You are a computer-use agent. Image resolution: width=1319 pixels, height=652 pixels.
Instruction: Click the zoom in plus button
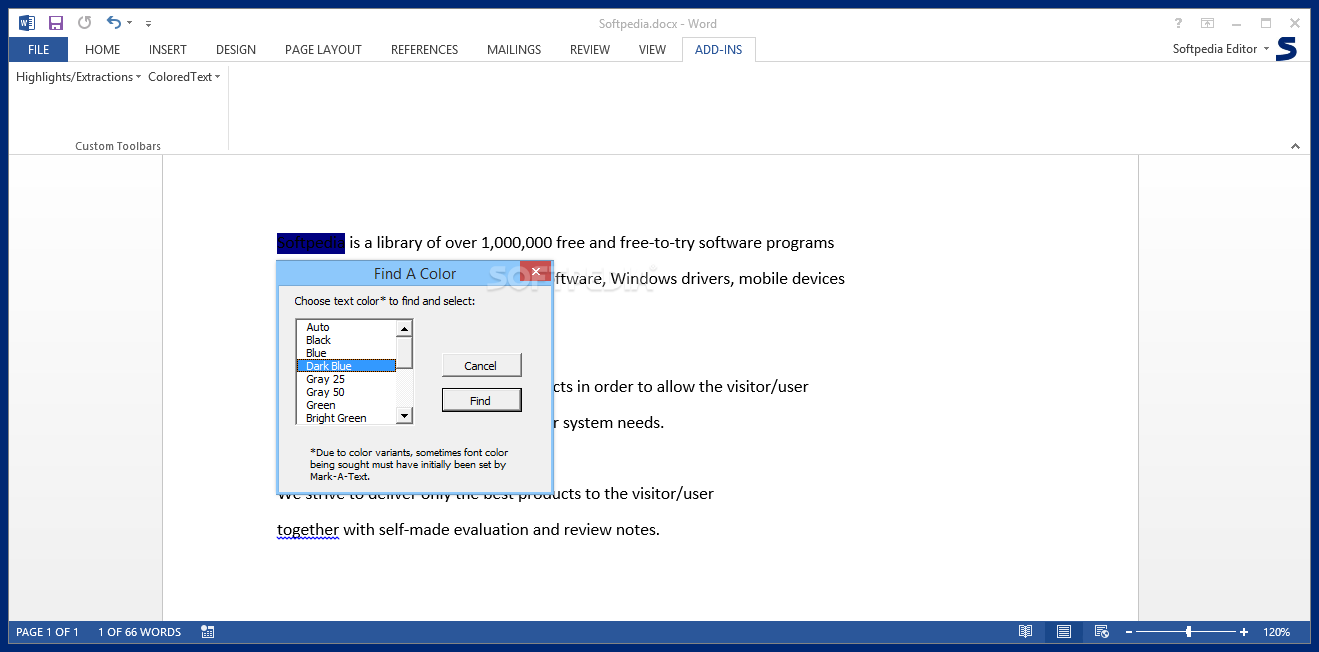pos(1244,632)
